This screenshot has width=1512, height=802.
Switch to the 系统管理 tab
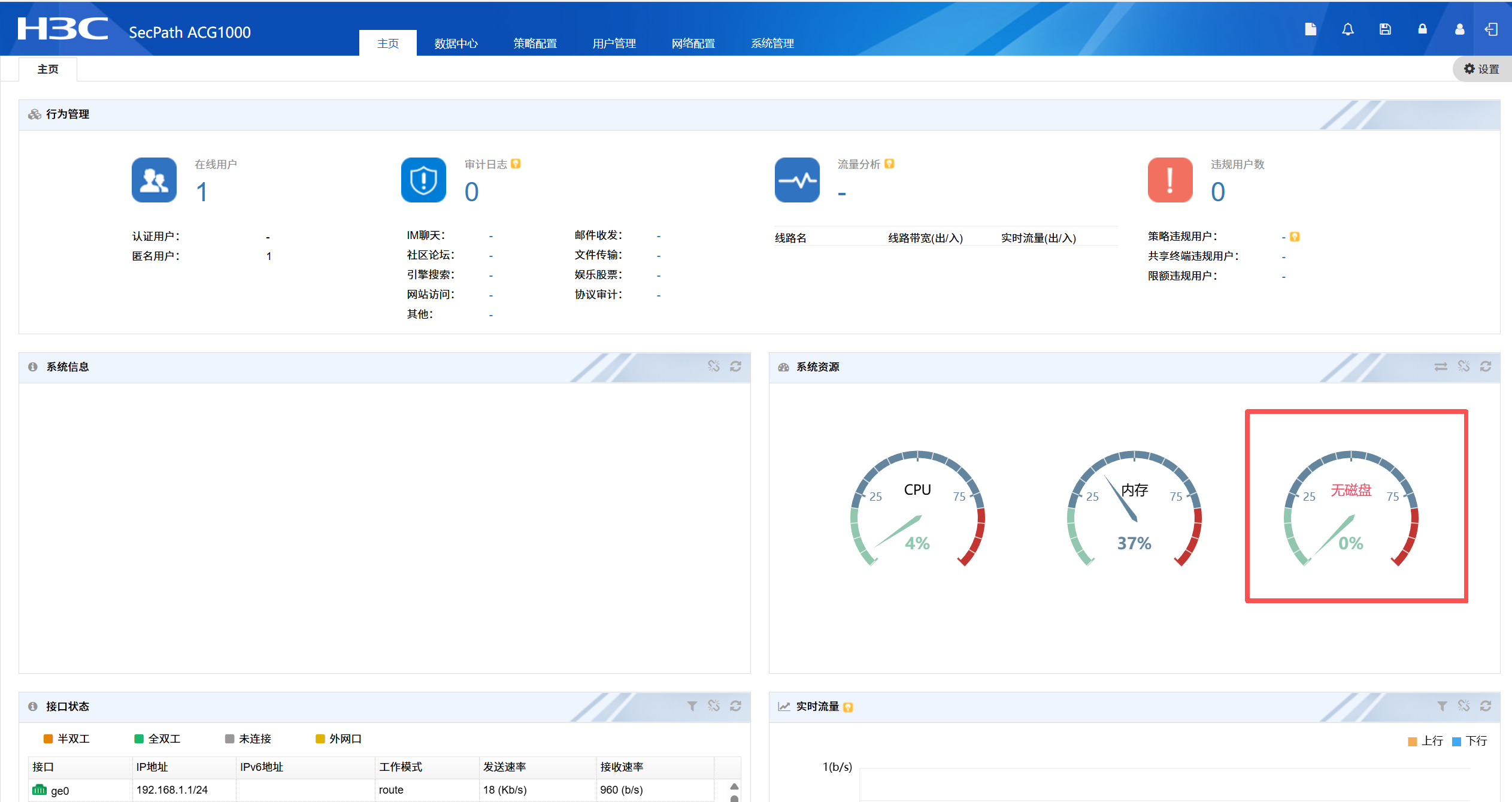(772, 43)
